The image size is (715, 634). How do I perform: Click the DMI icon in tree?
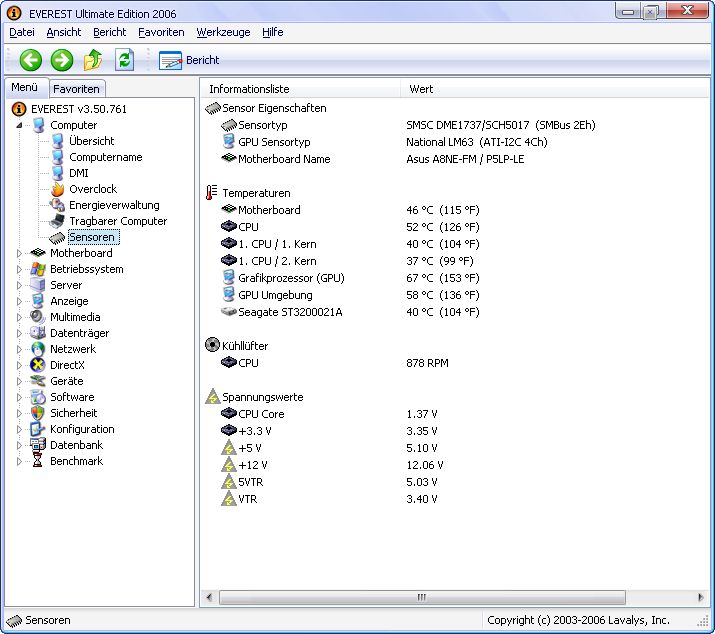click(57, 173)
